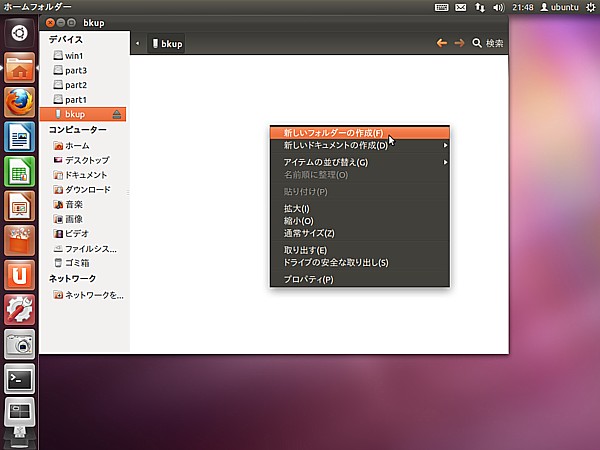Expand アイテムの並び替え(G) submenu

pyautogui.click(x=360, y=162)
